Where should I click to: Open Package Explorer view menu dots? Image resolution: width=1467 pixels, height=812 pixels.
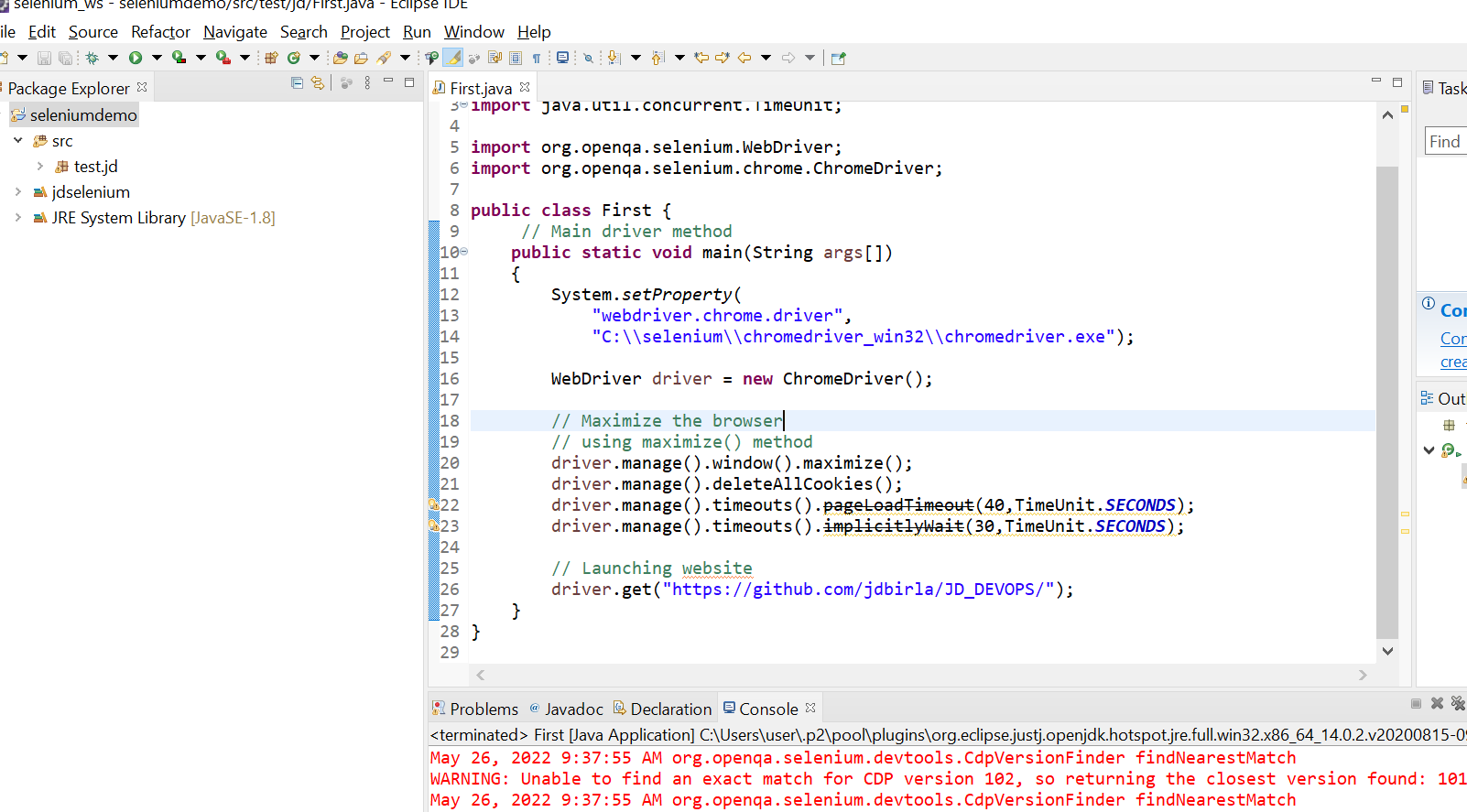[367, 83]
